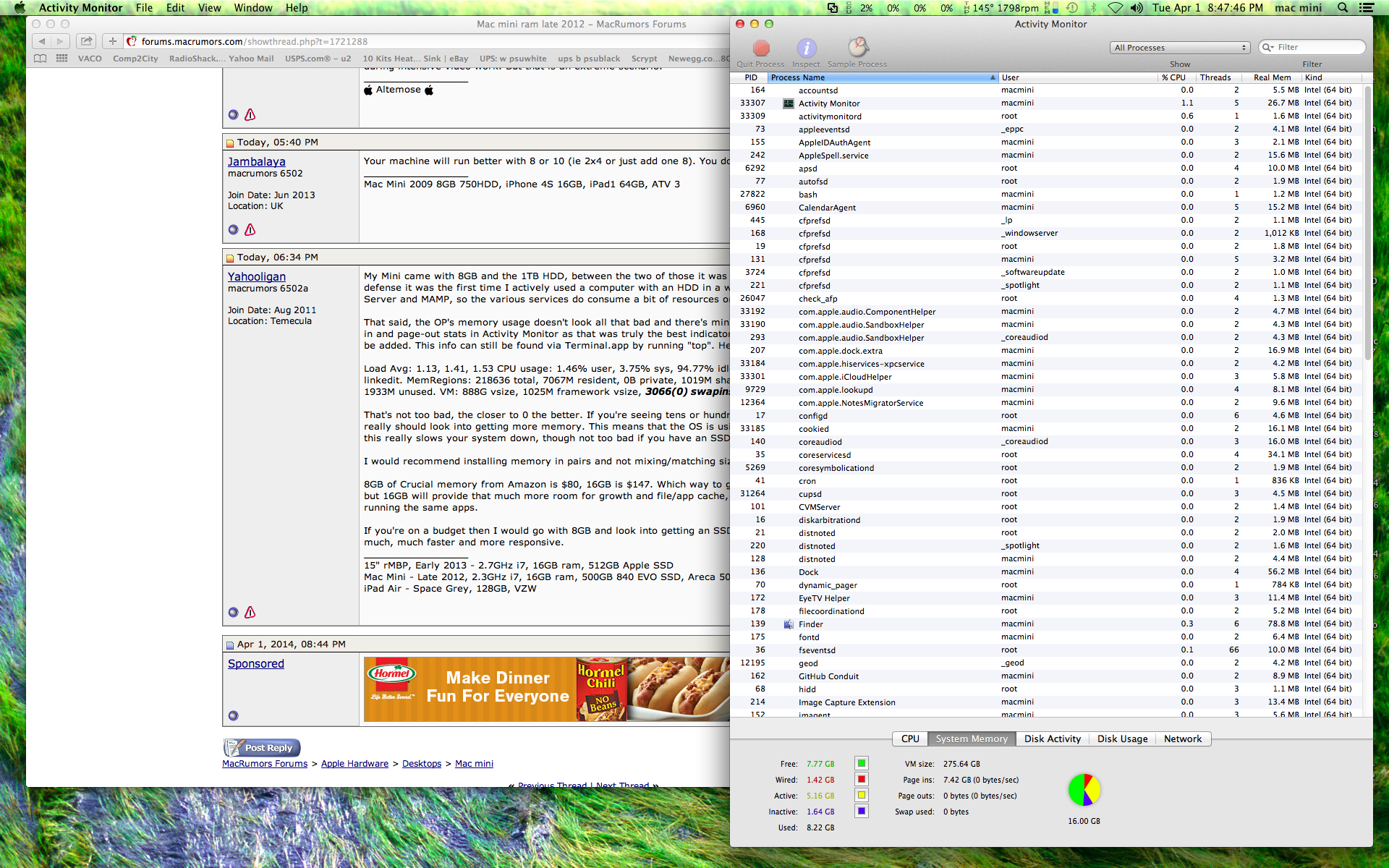The image size is (1389, 868).
Task: Toggle sort order on Process Name column
Action: click(x=883, y=77)
